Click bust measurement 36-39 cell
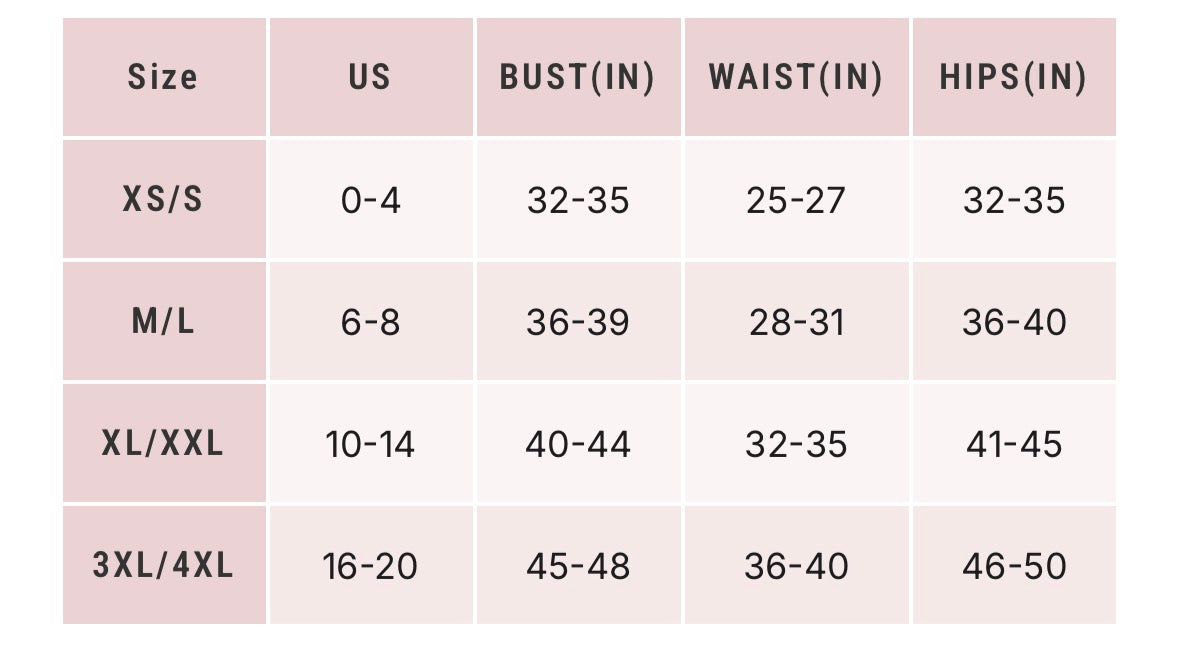This screenshot has width=1179, height=665. 578,322
